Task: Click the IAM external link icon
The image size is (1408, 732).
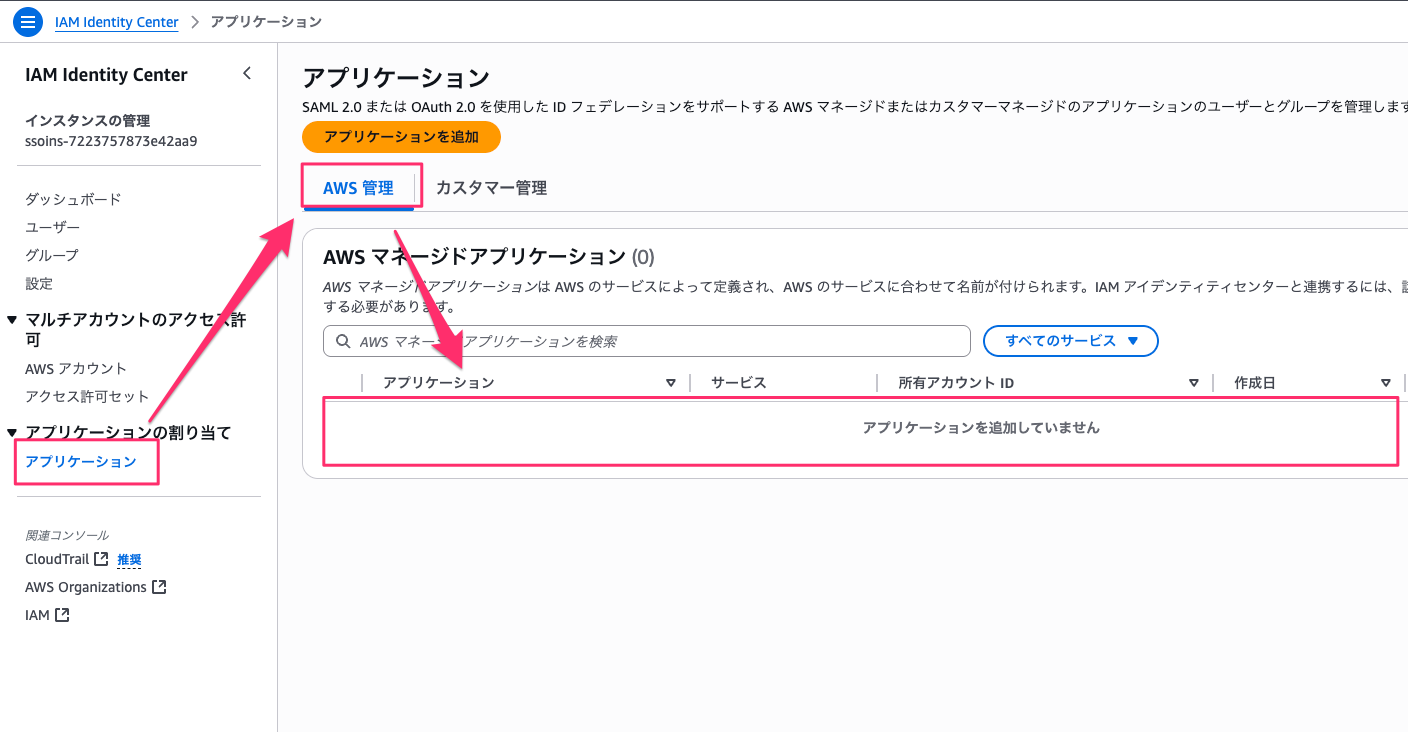Action: (x=62, y=615)
